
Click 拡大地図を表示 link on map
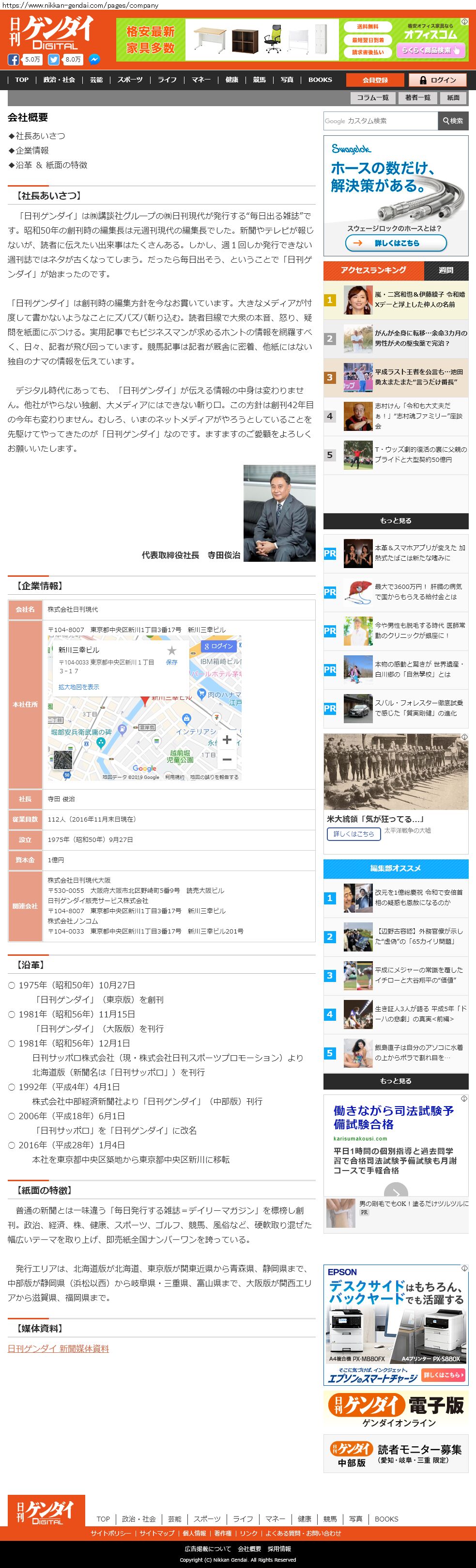[x=78, y=687]
